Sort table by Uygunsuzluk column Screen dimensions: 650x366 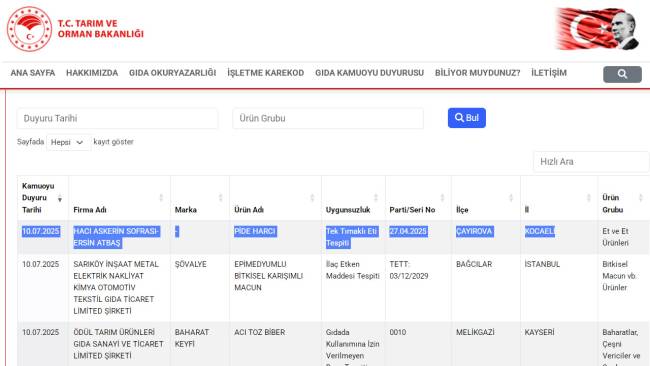pos(353,198)
